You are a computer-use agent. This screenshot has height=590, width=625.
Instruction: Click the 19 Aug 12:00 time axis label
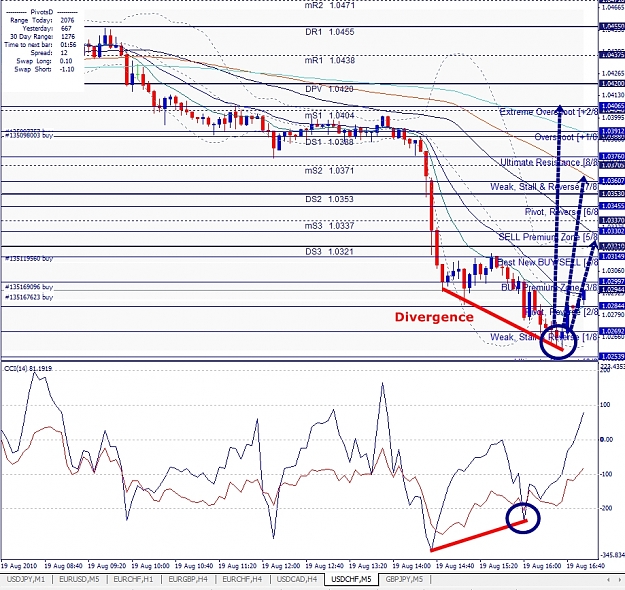[x=281, y=566]
